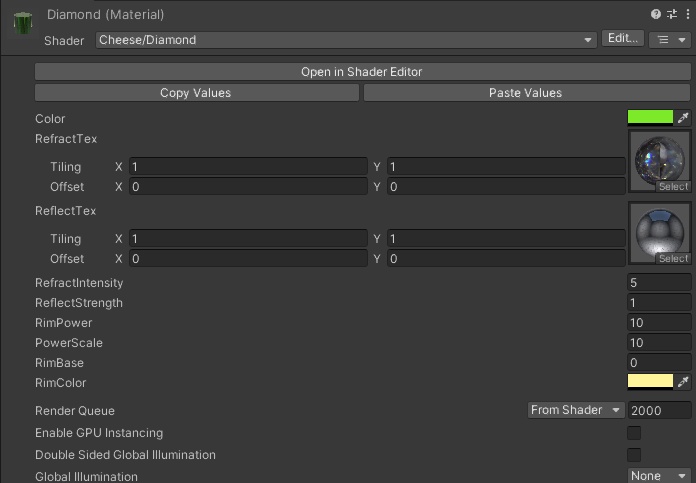Open the green Color swatch

650,118
